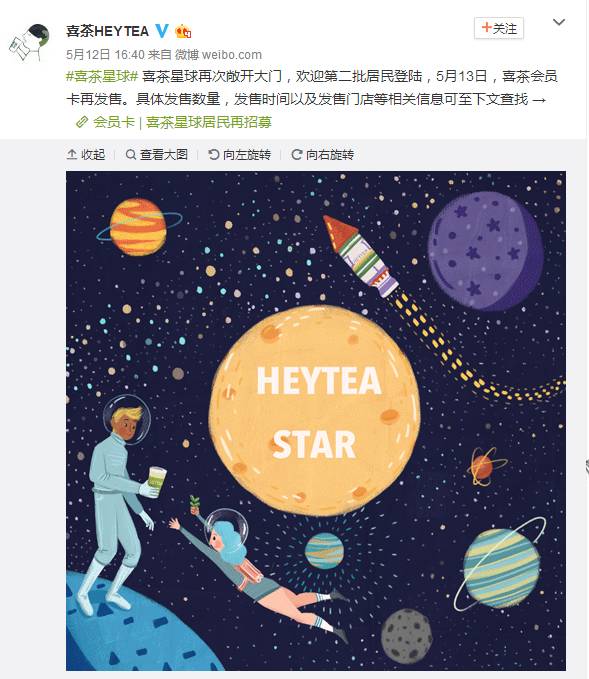Click the membership crown badge icon

click(x=183, y=31)
